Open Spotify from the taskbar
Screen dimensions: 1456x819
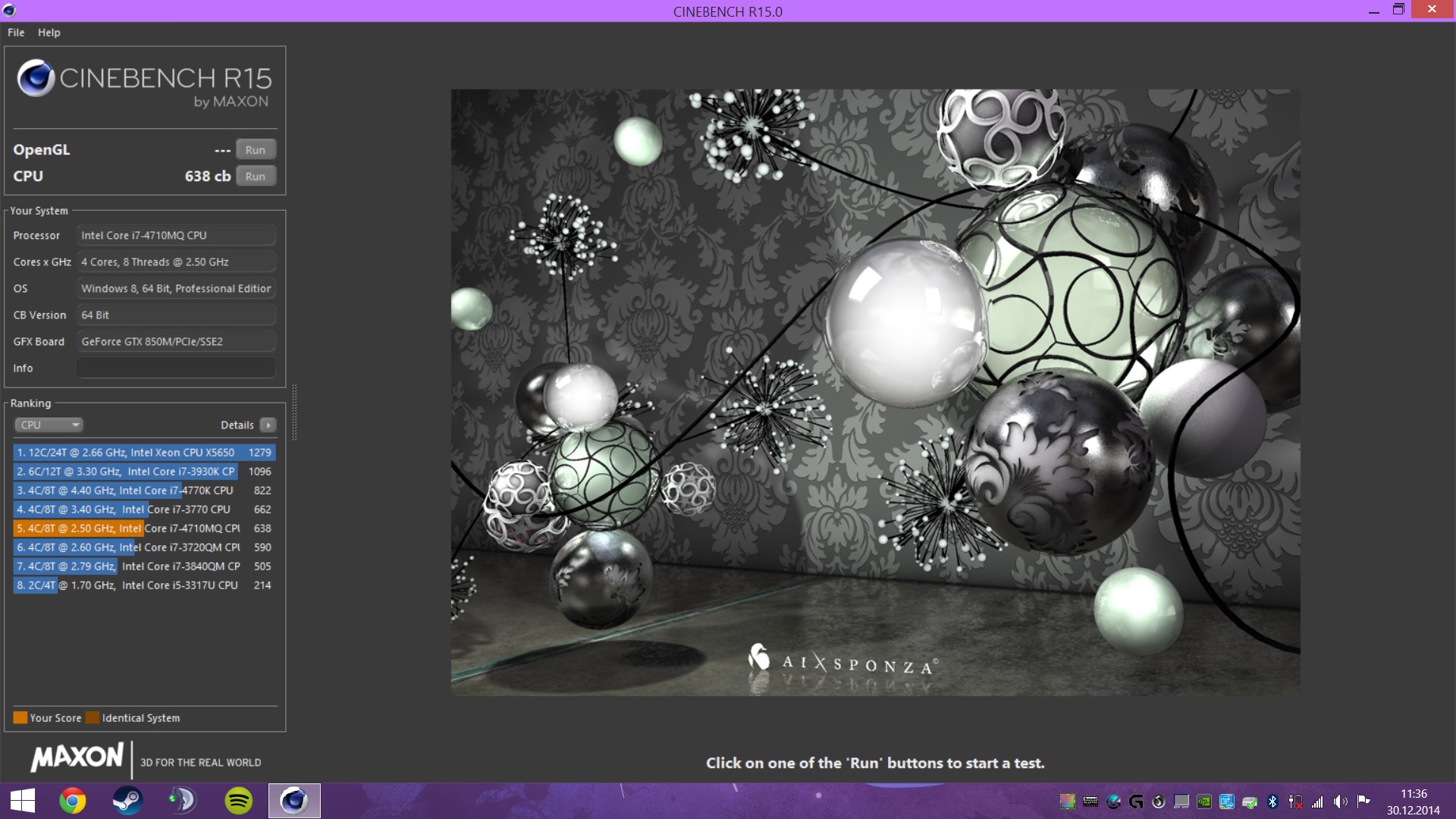tap(239, 801)
